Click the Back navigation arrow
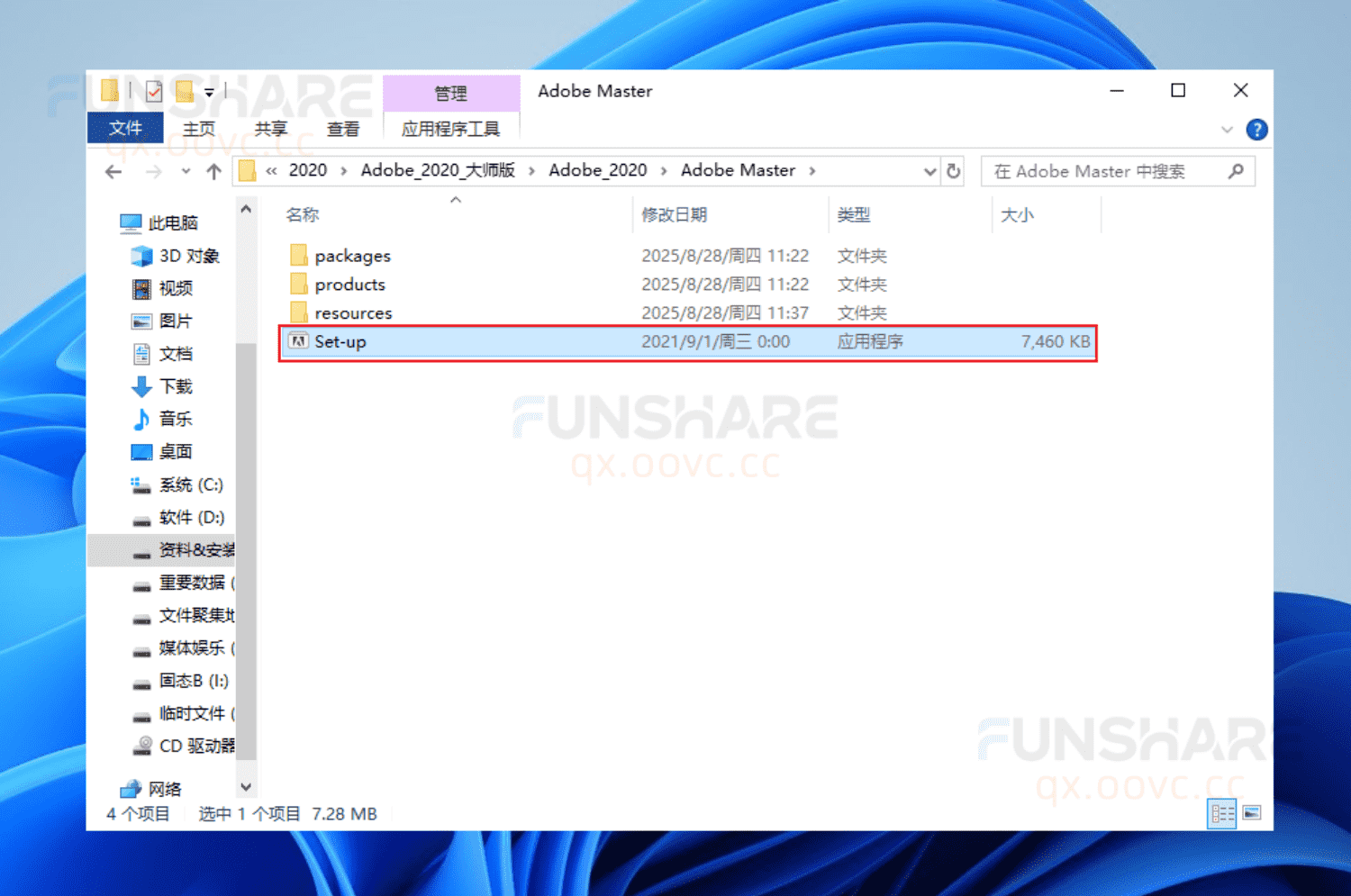This screenshot has height=896, width=1351. click(113, 170)
